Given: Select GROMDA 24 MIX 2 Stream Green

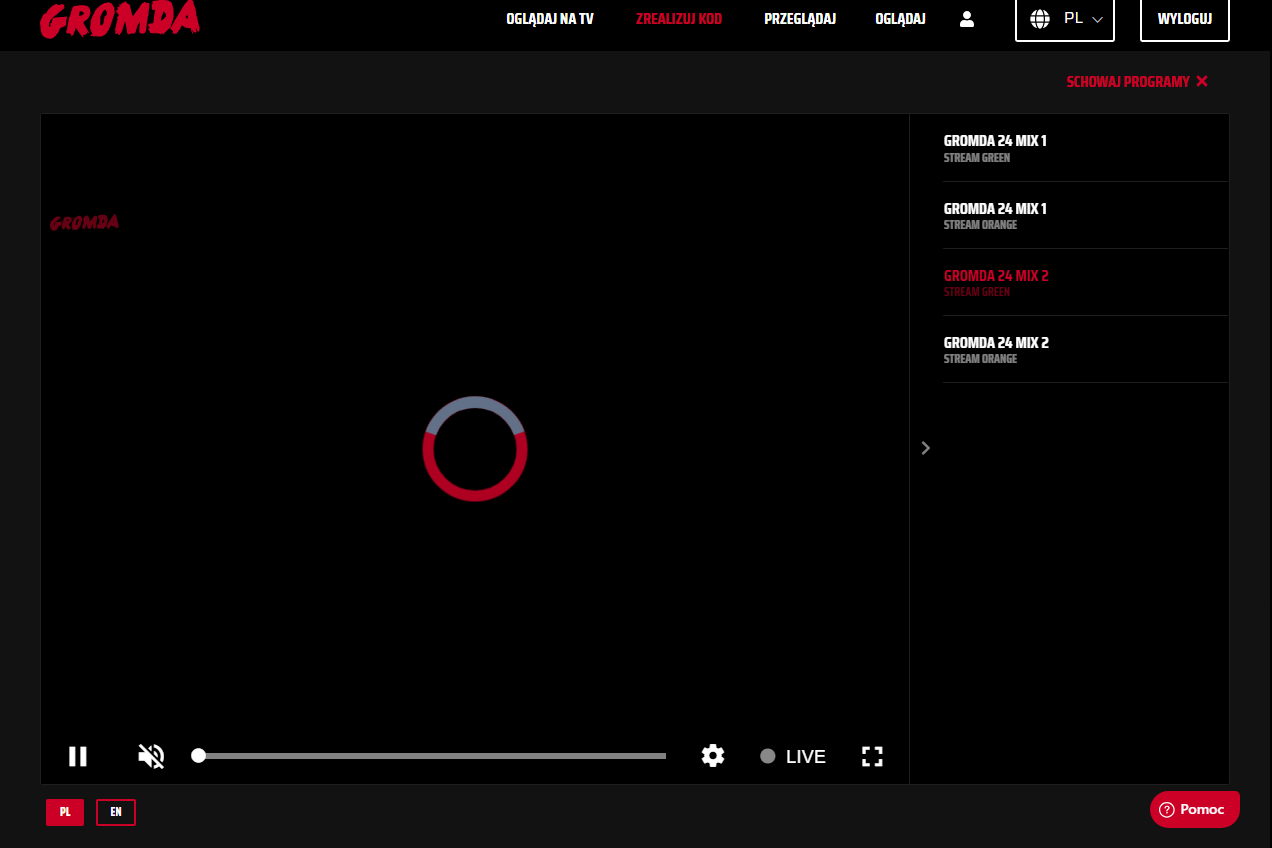Looking at the screenshot, I should (1086, 282).
